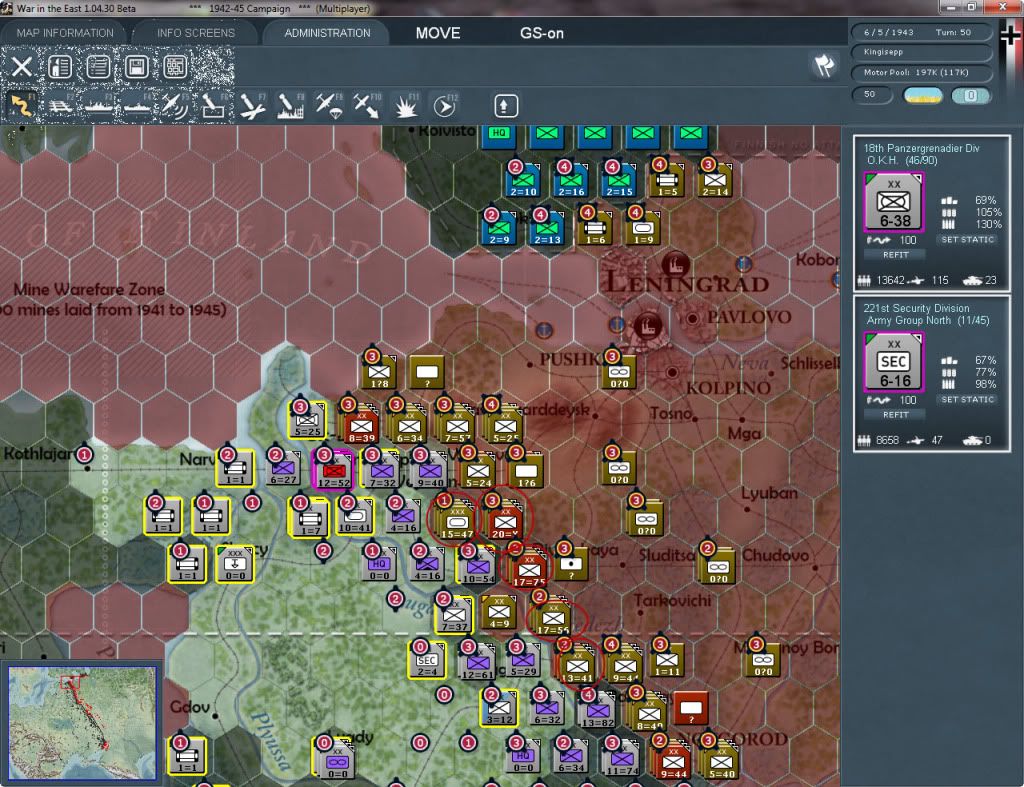Image resolution: width=1024 pixels, height=787 pixels.
Task: Select the red 8=39 unit counter
Action: click(361, 425)
